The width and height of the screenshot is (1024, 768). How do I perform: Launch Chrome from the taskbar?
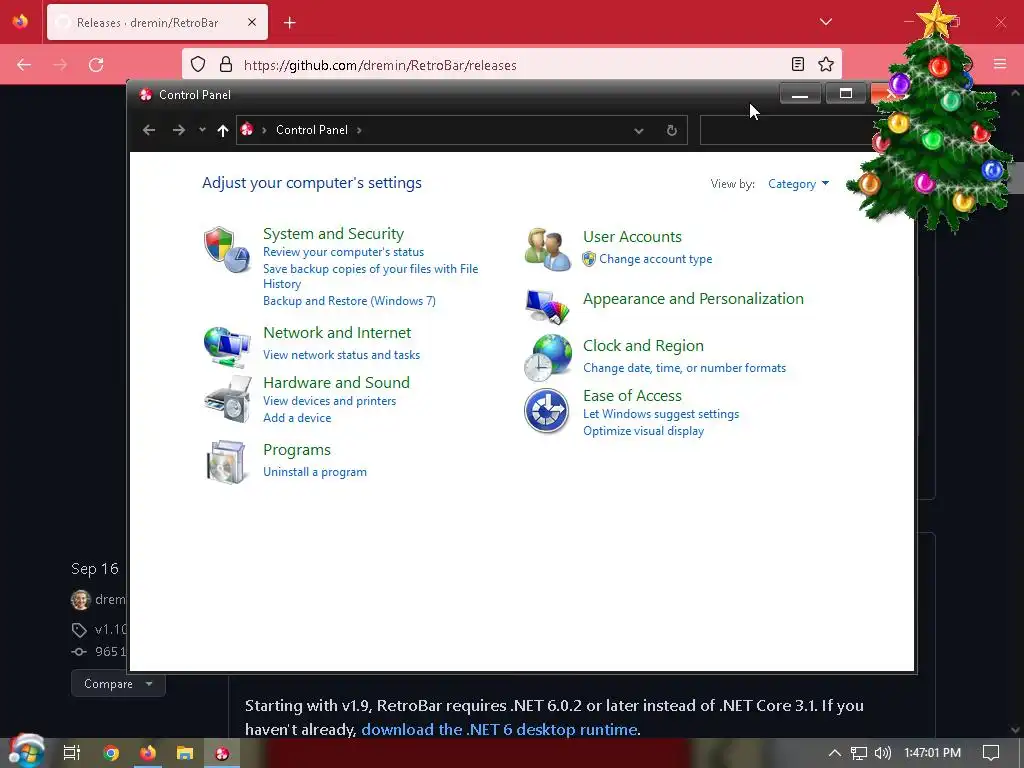111,753
